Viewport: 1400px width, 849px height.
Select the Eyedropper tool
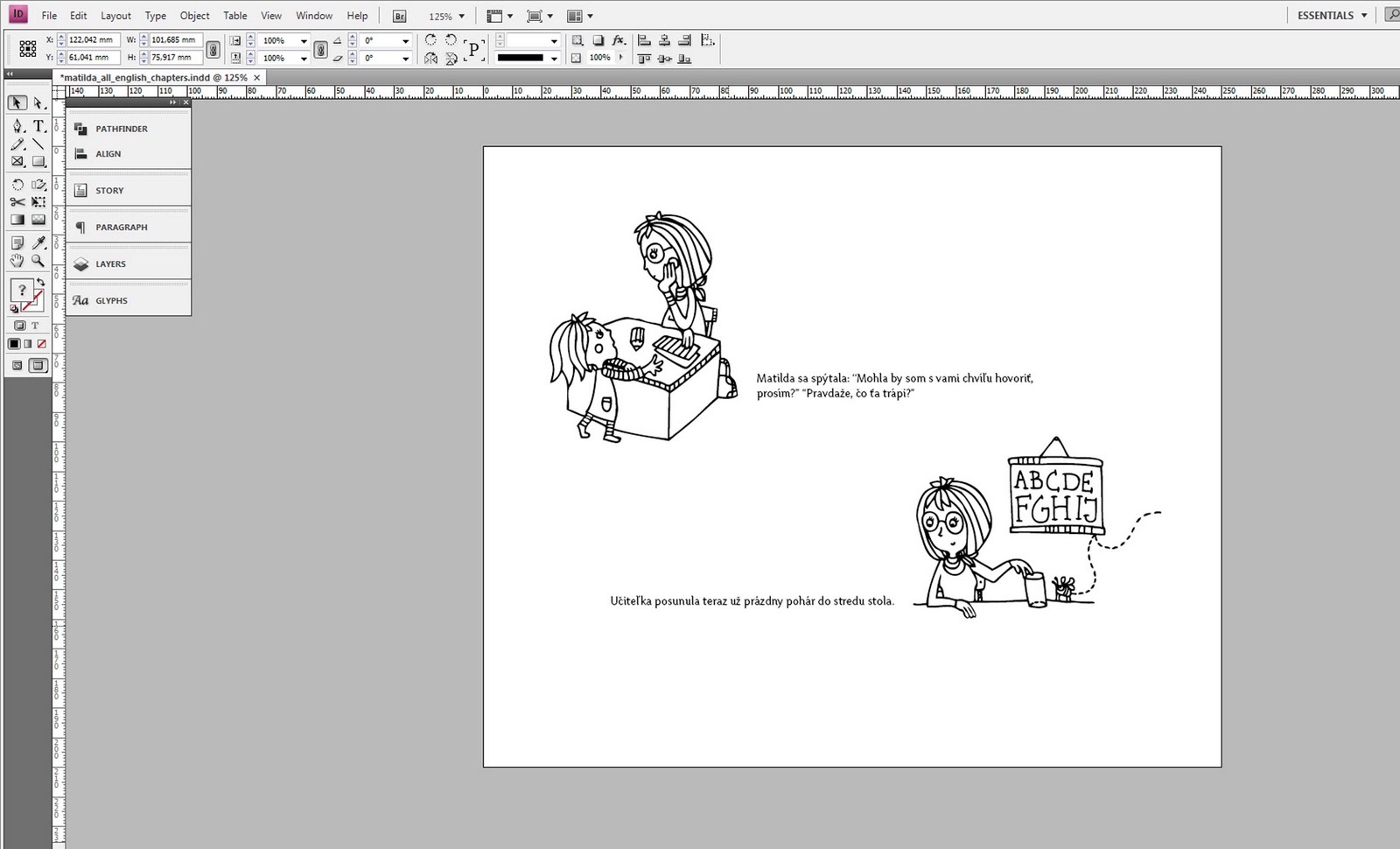tap(38, 243)
